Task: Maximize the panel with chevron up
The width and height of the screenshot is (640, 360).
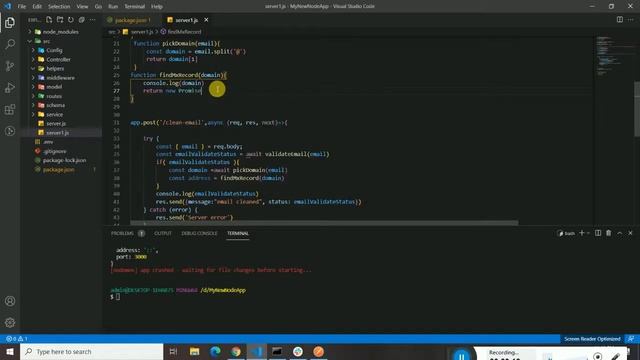Action: 620,233
